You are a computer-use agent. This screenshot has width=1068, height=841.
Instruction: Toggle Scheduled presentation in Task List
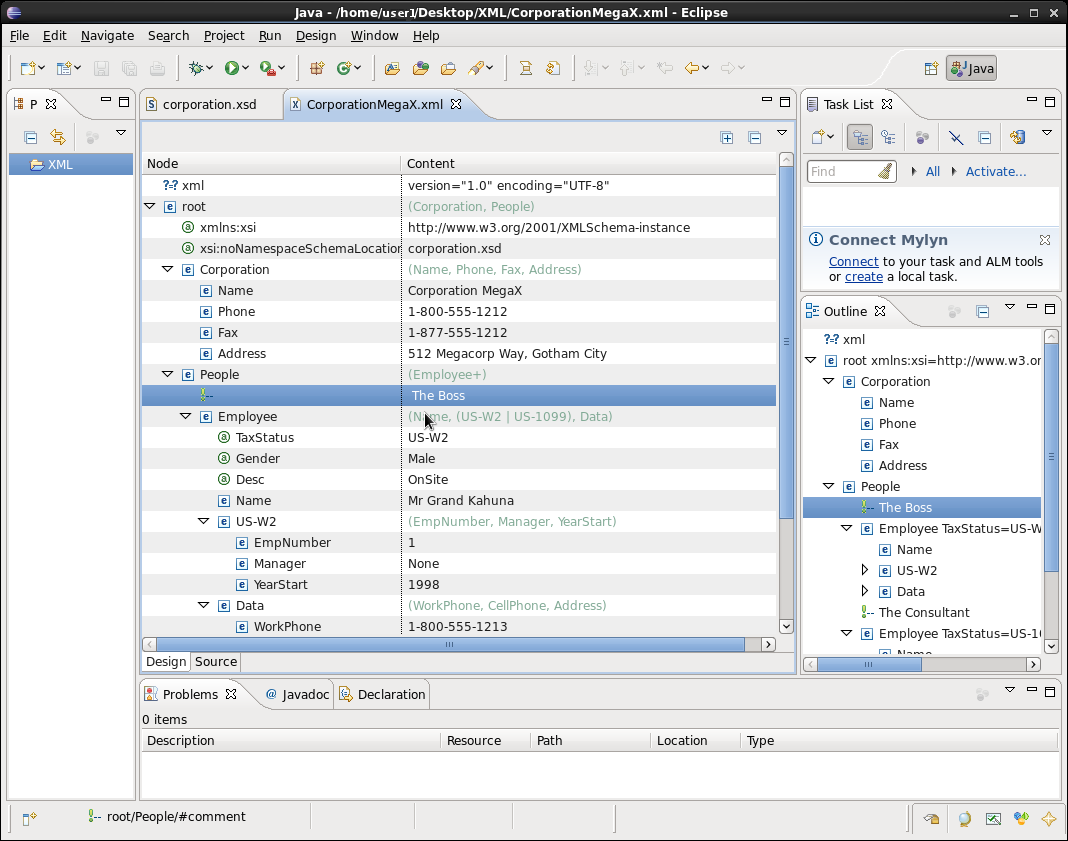[887, 138]
